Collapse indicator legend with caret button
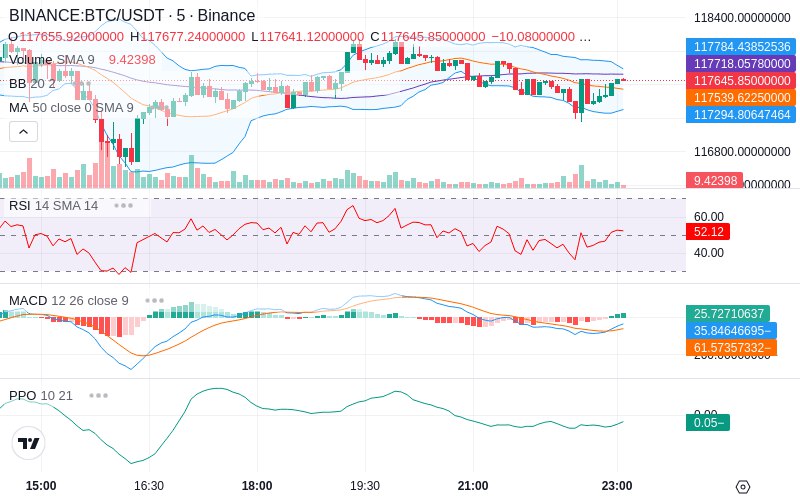The width and height of the screenshot is (800, 500). (23, 132)
